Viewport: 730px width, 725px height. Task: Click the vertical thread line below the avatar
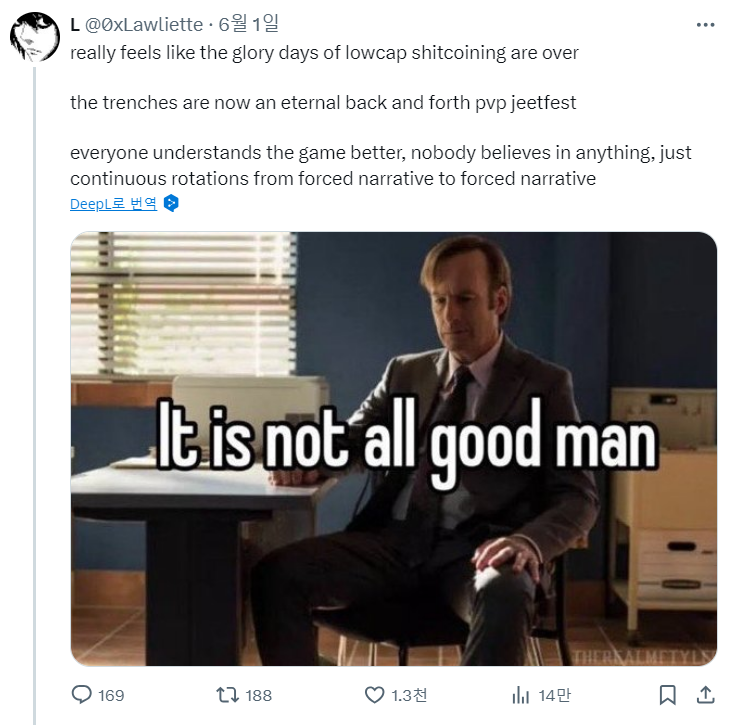coord(35,400)
